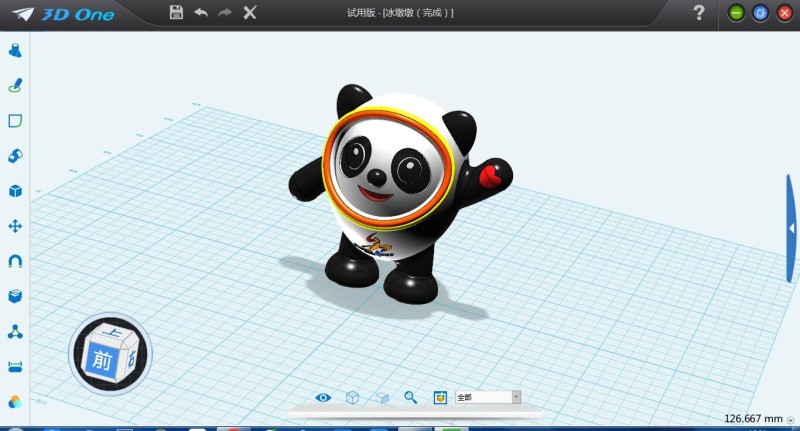Select the Sketch Drawing pen tool
Image resolution: width=800 pixels, height=431 pixels.
tap(15, 85)
